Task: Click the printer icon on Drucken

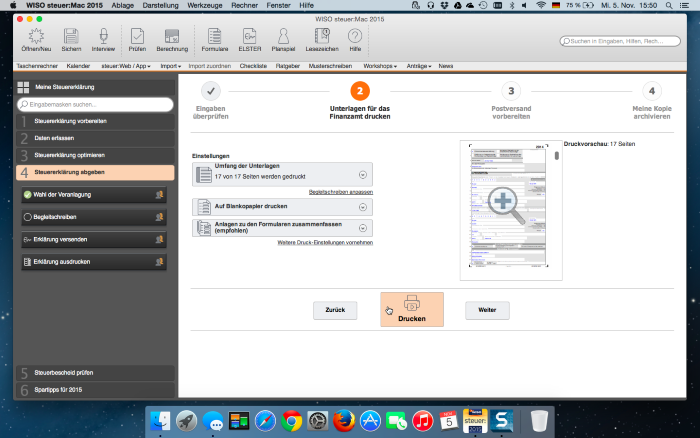Action: [x=412, y=304]
